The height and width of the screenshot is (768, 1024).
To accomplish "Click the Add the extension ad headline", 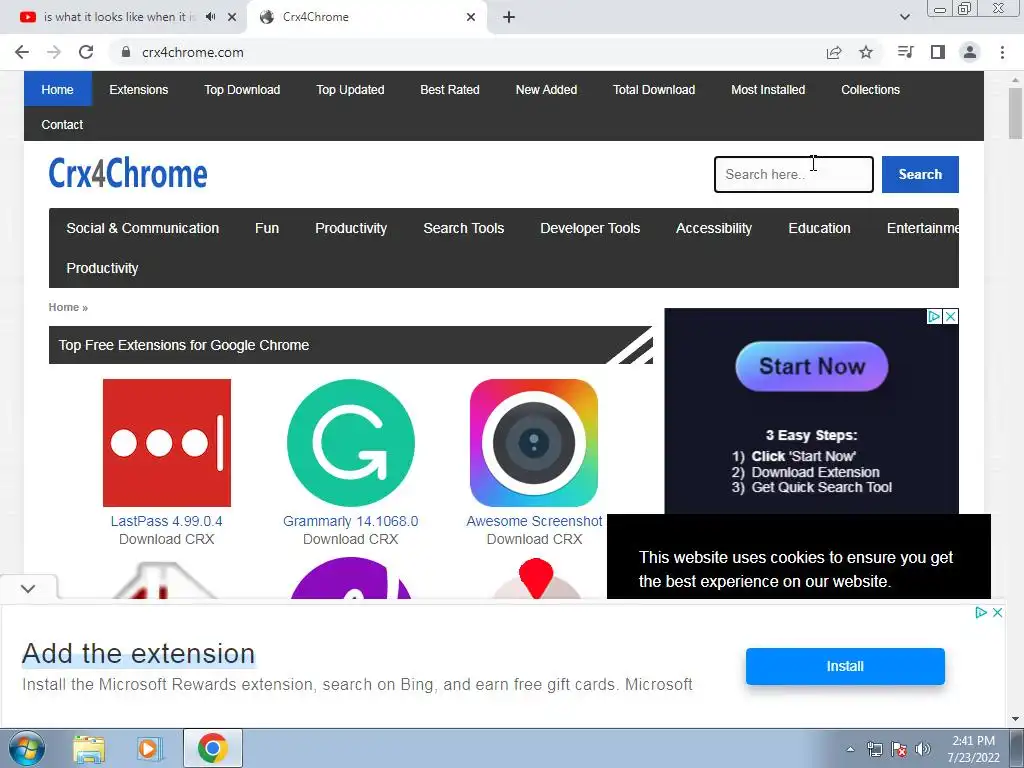I will point(138,654).
